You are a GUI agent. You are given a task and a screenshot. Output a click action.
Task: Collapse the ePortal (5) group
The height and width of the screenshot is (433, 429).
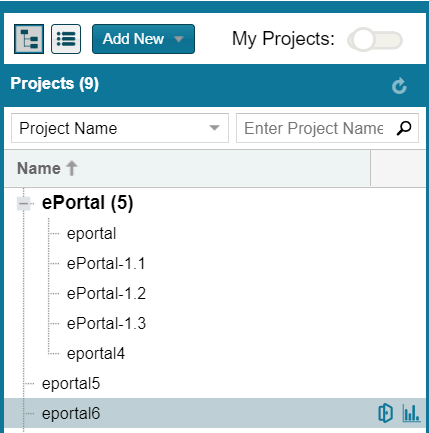click(23, 203)
